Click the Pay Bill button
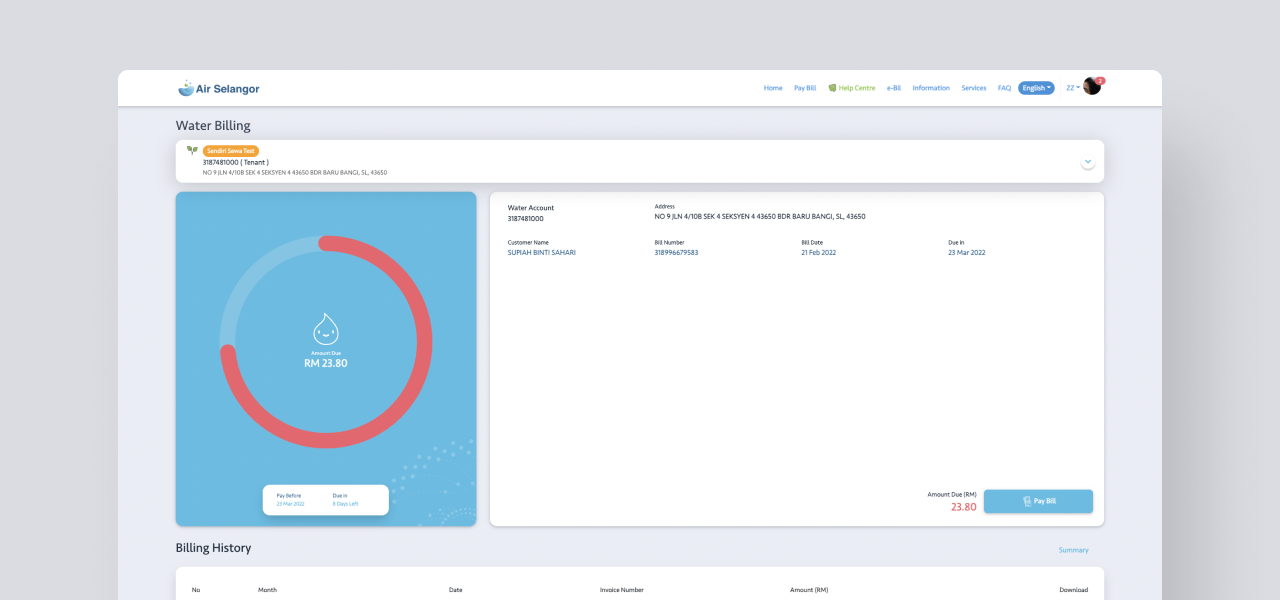Image resolution: width=1280 pixels, height=600 pixels. pos(1038,501)
